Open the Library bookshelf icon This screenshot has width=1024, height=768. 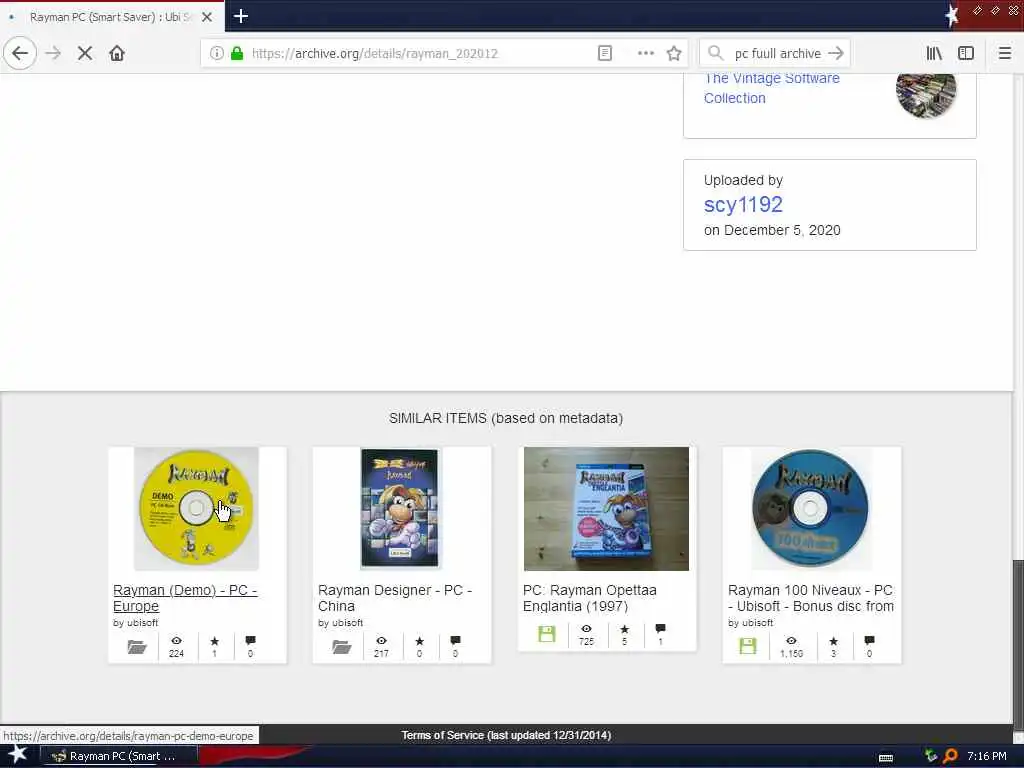935,54
